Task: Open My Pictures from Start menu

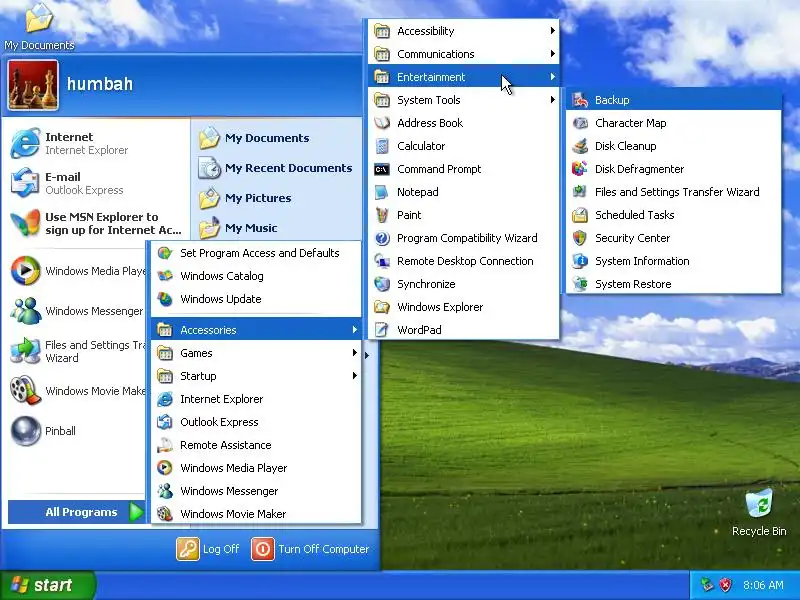Action: (x=276, y=198)
